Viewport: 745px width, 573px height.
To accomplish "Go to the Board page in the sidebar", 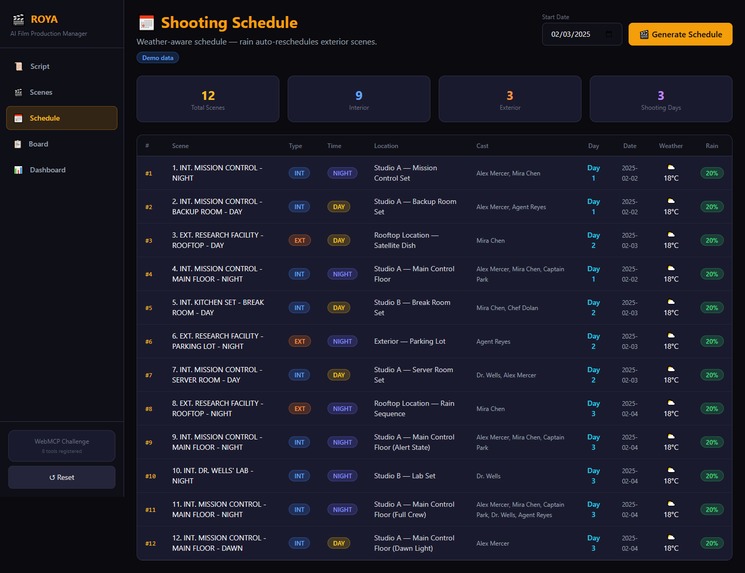I will click(x=62, y=144).
